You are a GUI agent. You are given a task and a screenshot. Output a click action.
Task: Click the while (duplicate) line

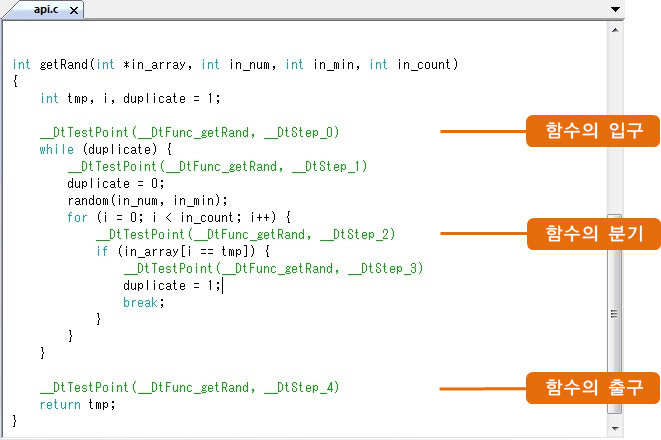click(105, 149)
